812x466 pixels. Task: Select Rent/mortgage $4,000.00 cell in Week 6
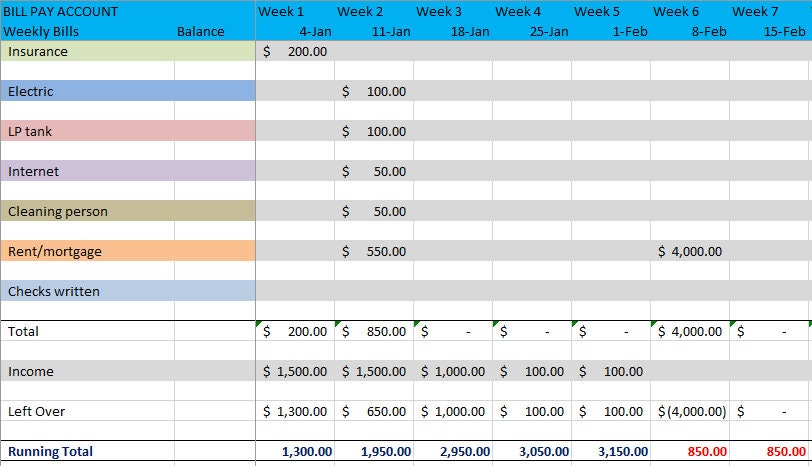(x=690, y=251)
